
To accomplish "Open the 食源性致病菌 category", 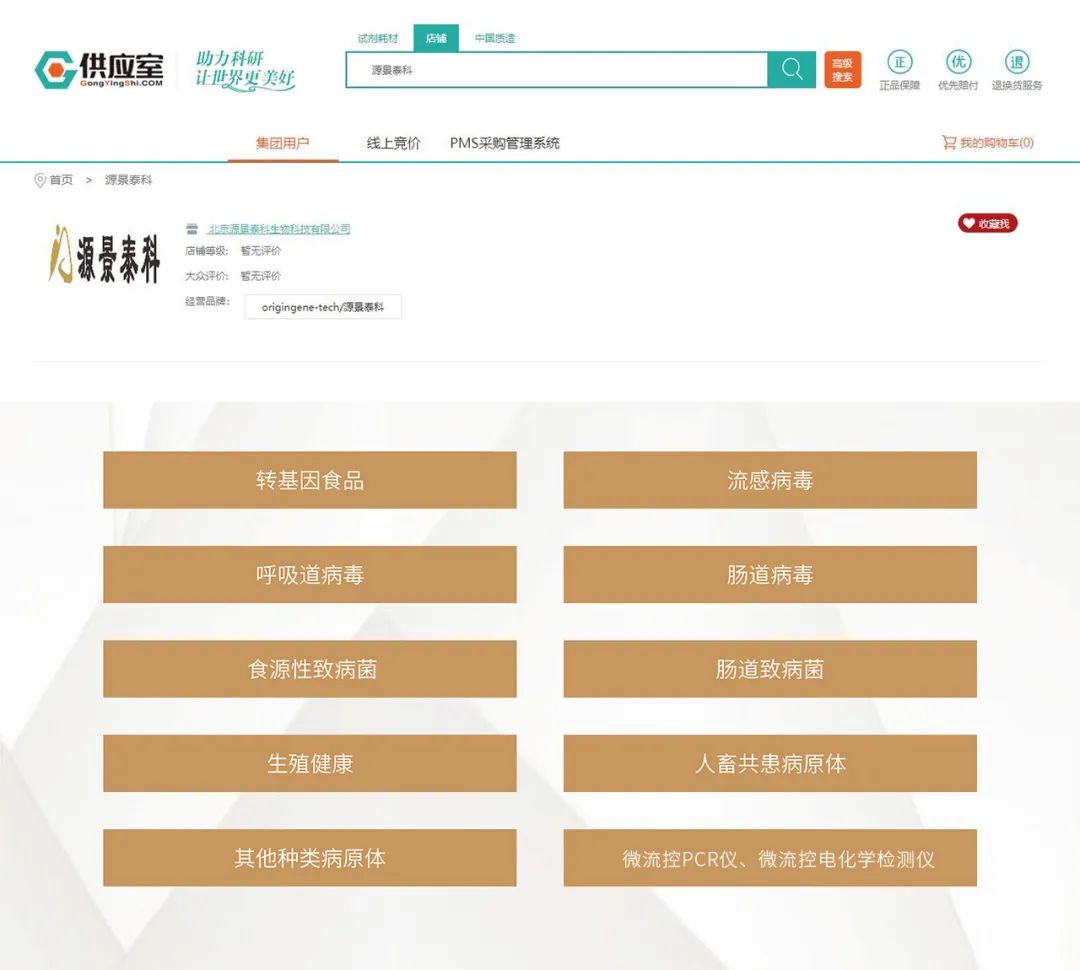I will (310, 669).
